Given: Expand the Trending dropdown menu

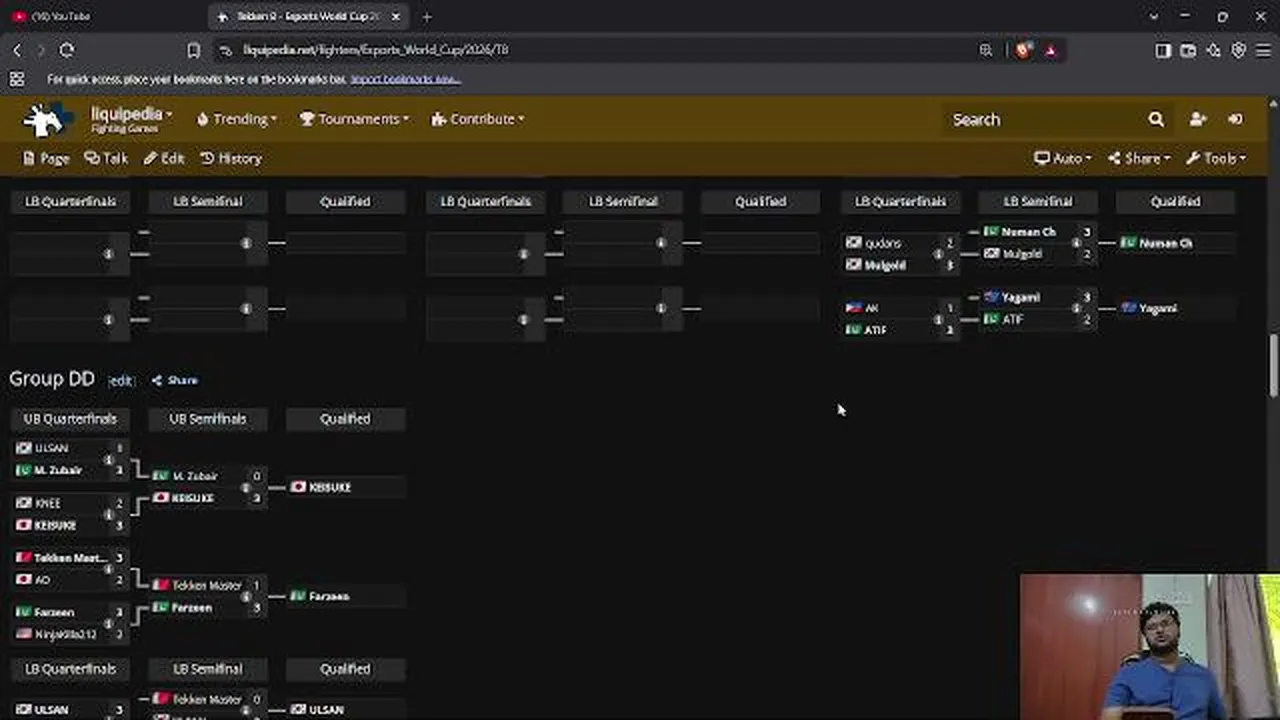Looking at the screenshot, I should (x=238, y=119).
